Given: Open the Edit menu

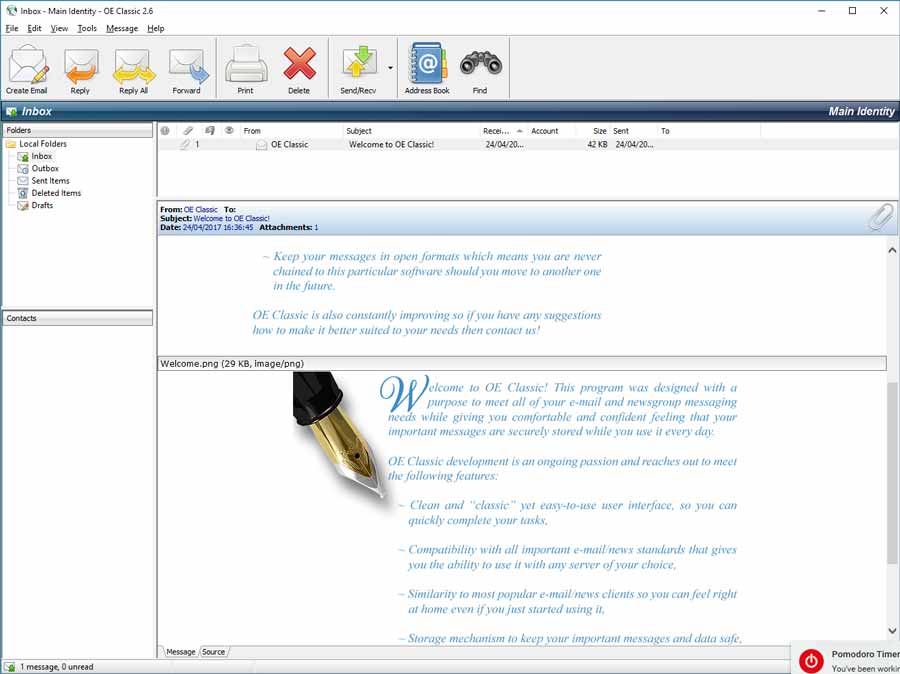Looking at the screenshot, I should point(34,28).
